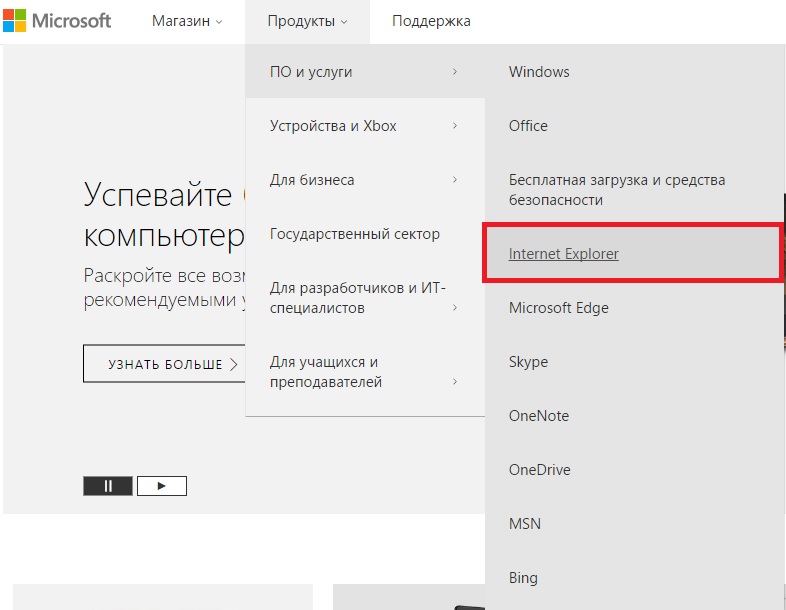Click the Microsoft logo
786x610 pixels.
(x=57, y=21)
